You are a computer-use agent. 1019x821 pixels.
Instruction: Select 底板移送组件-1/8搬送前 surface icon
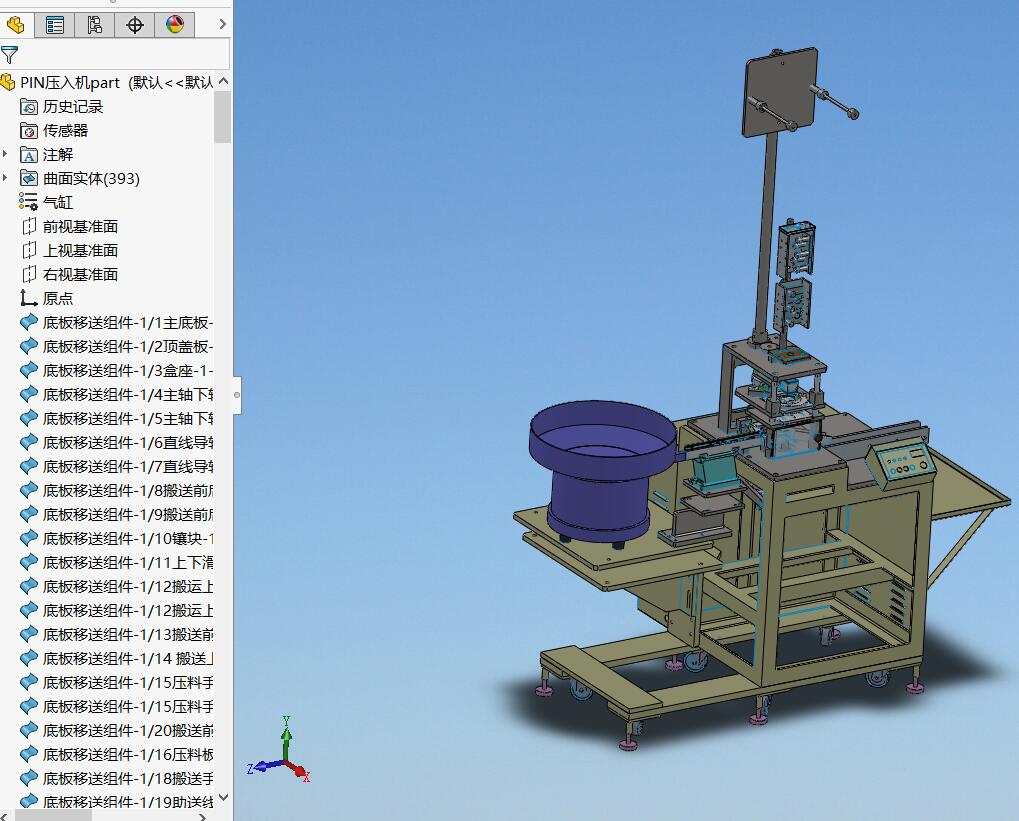[x=29, y=491]
